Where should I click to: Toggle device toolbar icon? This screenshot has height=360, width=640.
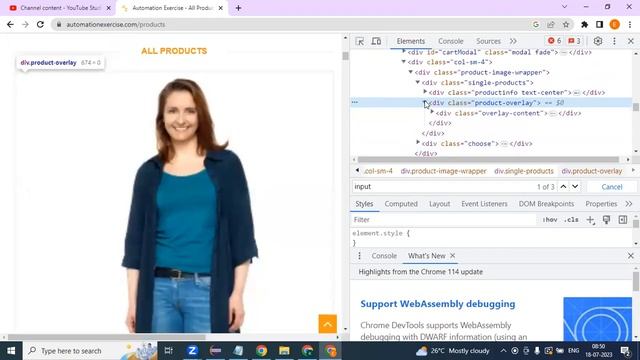376,41
